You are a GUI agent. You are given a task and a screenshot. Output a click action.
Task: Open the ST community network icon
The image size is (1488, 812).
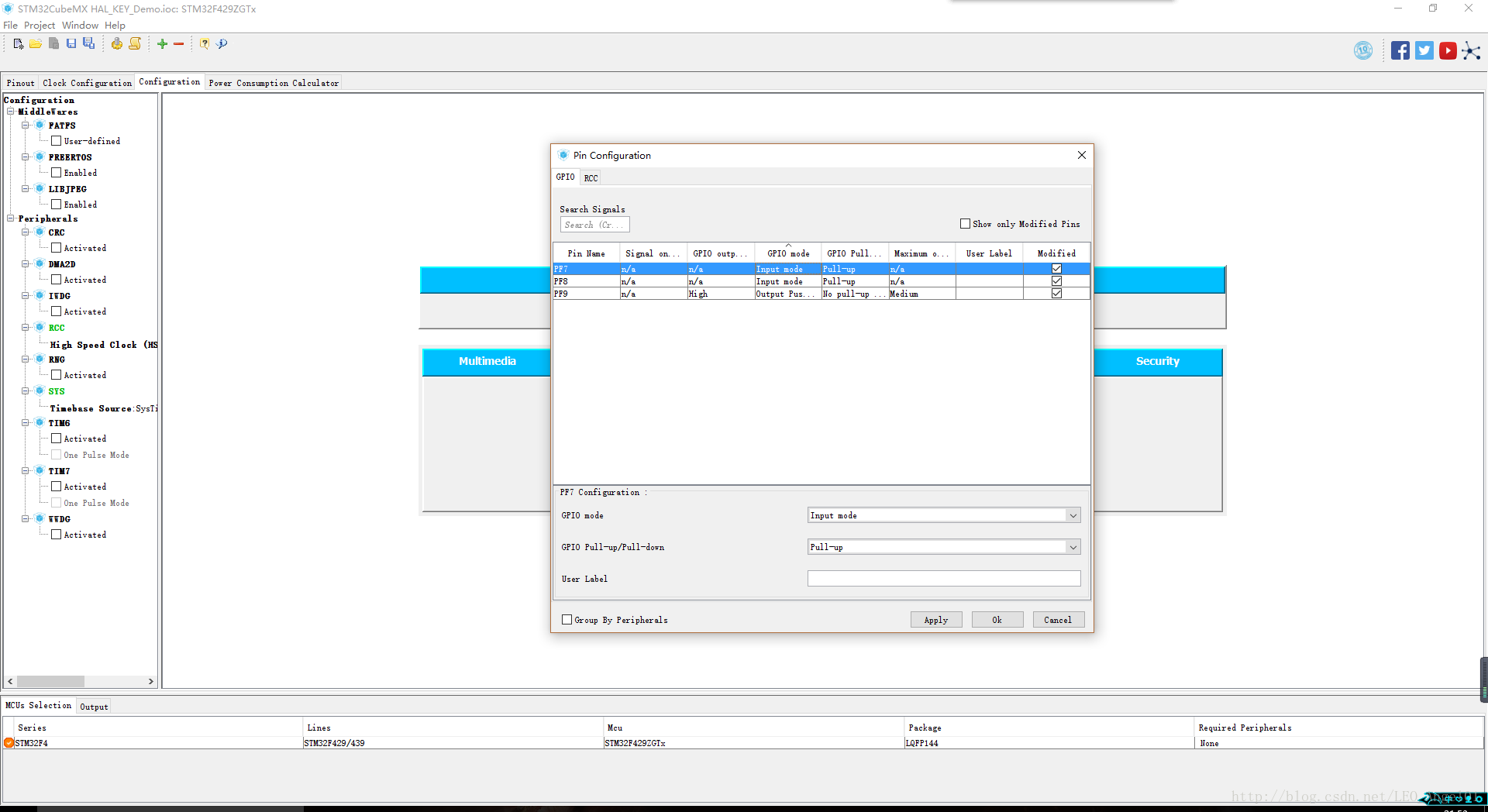(x=1471, y=51)
